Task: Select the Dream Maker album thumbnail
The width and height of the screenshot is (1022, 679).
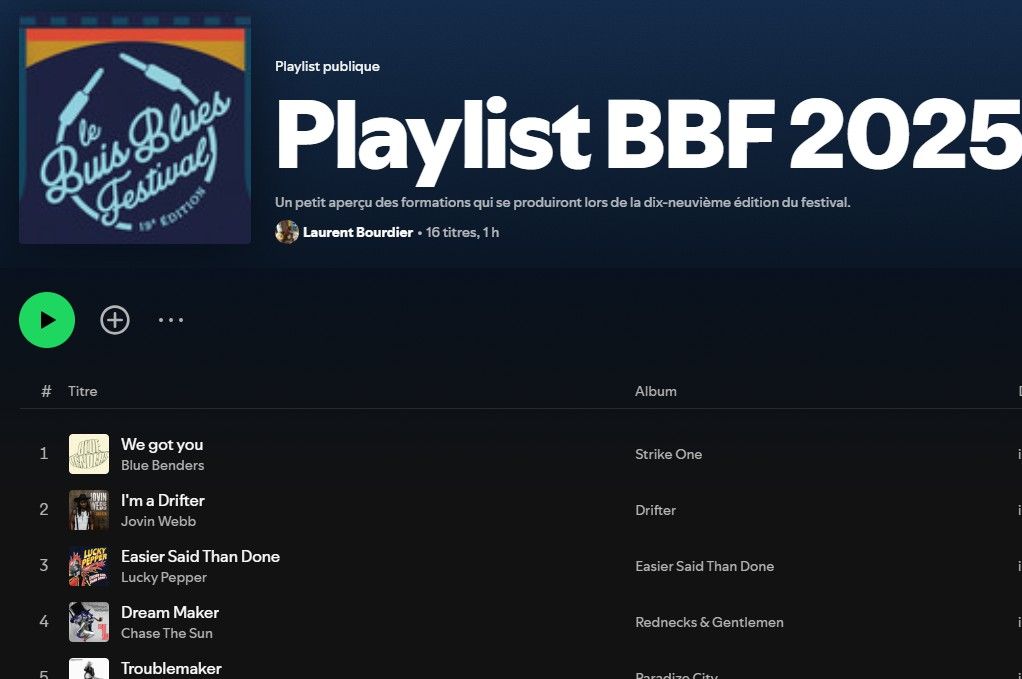Action: tap(89, 622)
